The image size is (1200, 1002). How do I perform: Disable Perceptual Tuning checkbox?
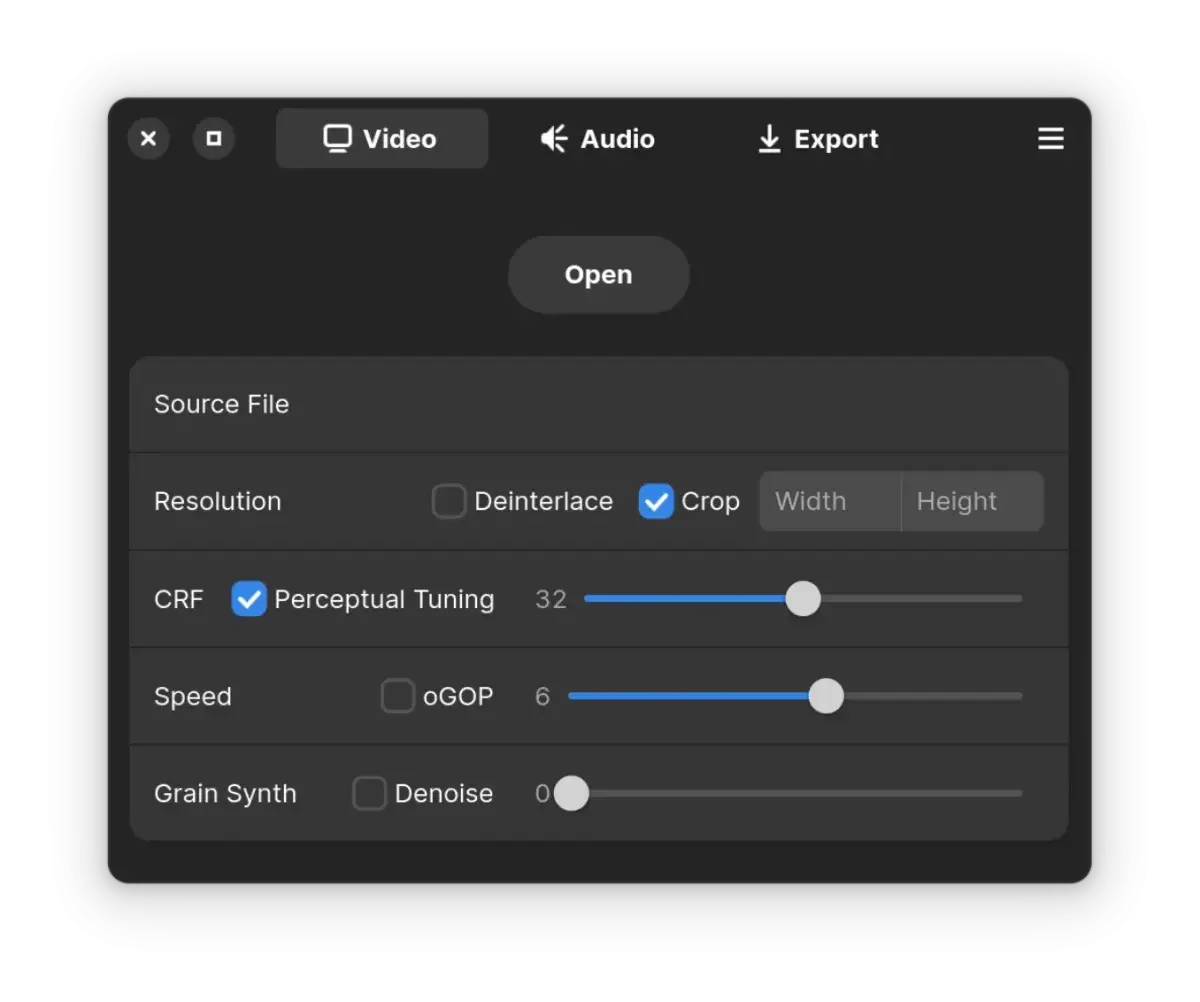(249, 599)
